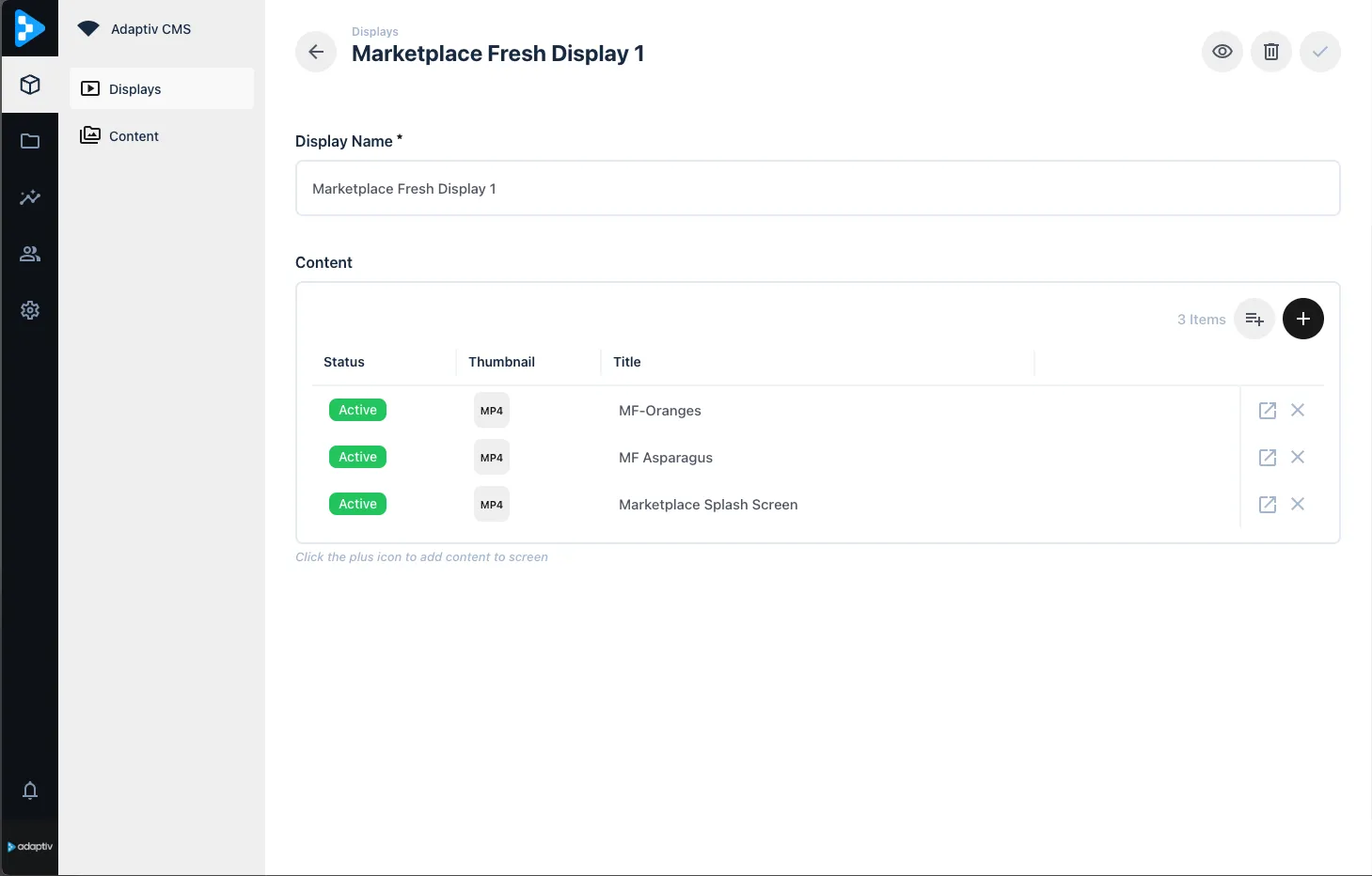Screen dimensions: 1372x876
Task: Click the Title column header
Action: (627, 362)
